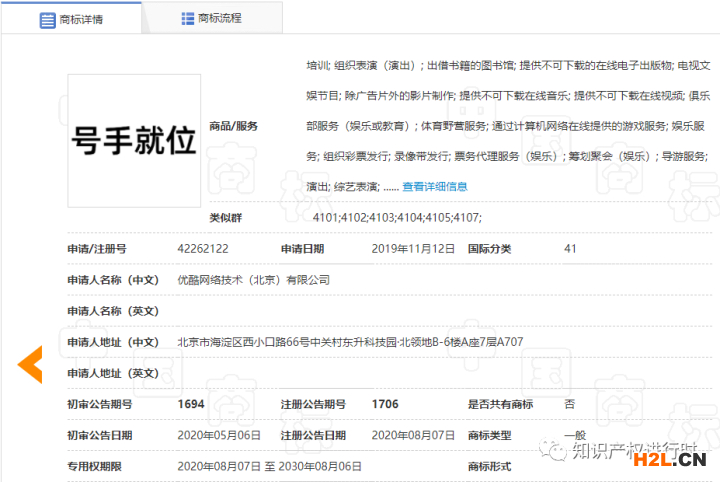Click the 初审公告日期 value 2020年05月06日
This screenshot has height=482, width=720.
[x=218, y=435]
